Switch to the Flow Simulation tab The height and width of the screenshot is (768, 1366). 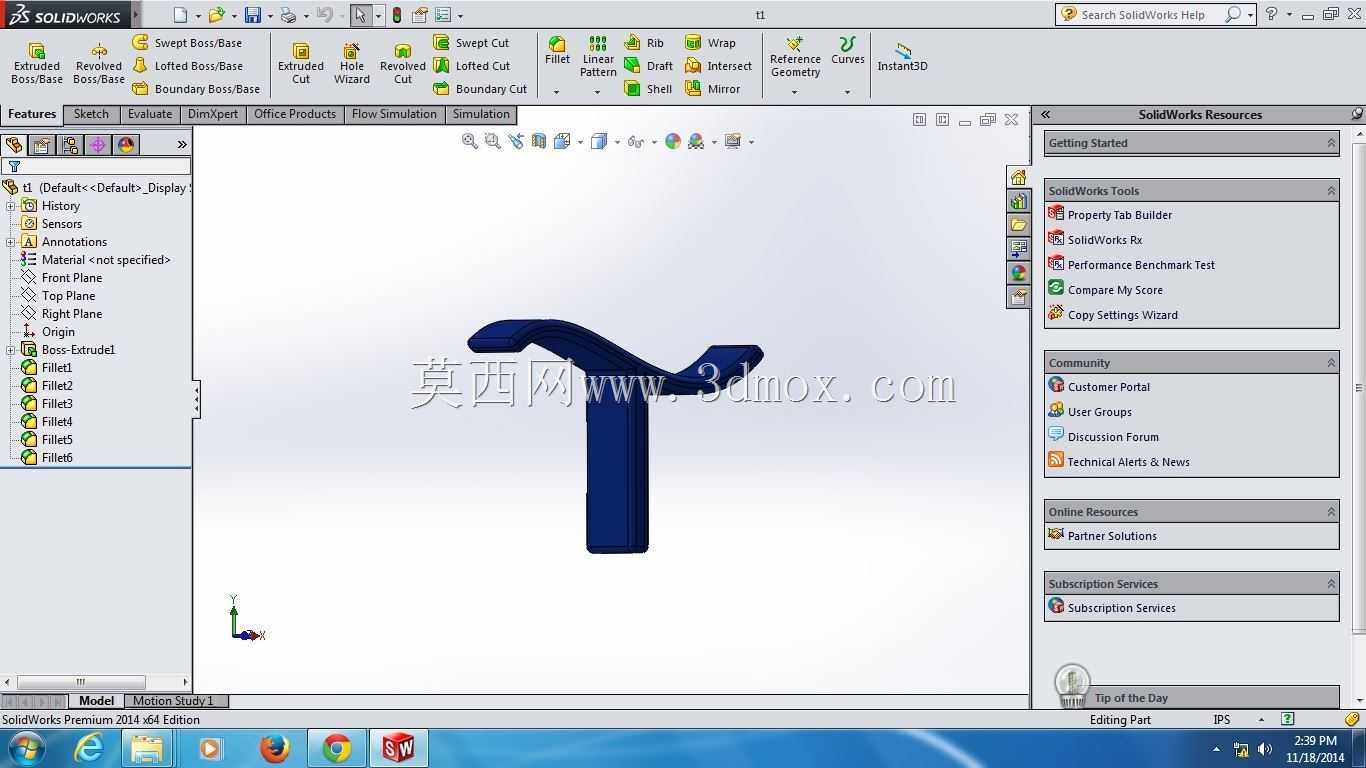point(394,114)
